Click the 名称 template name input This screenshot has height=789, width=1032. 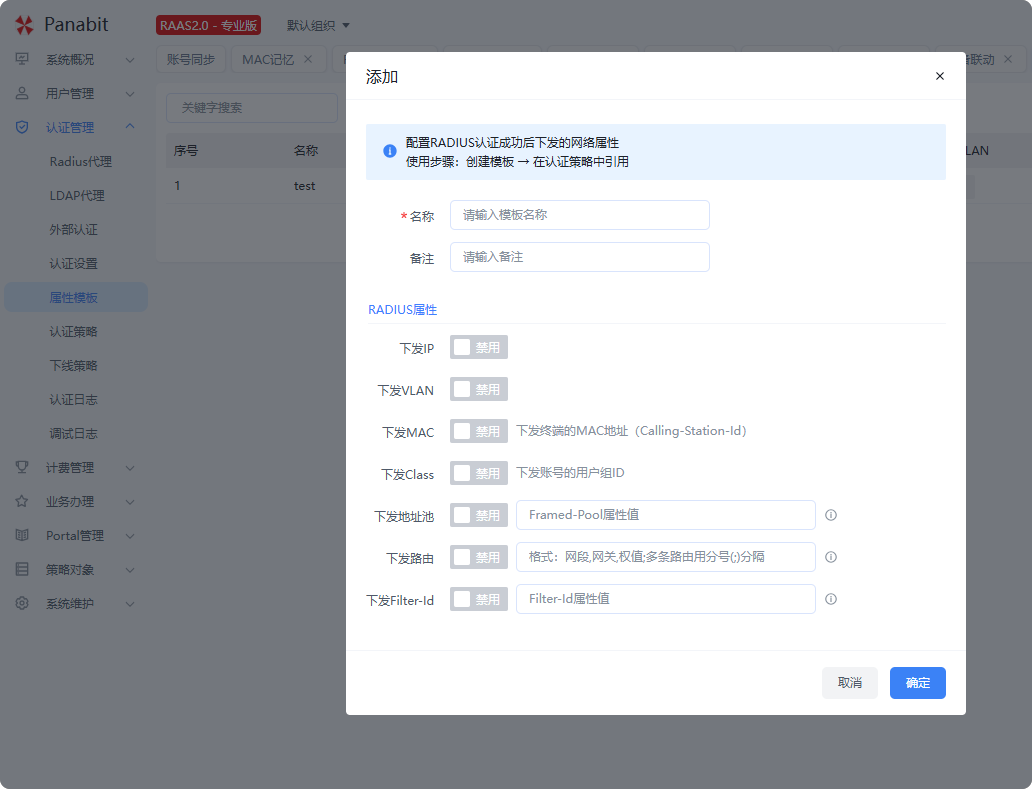tap(580, 215)
